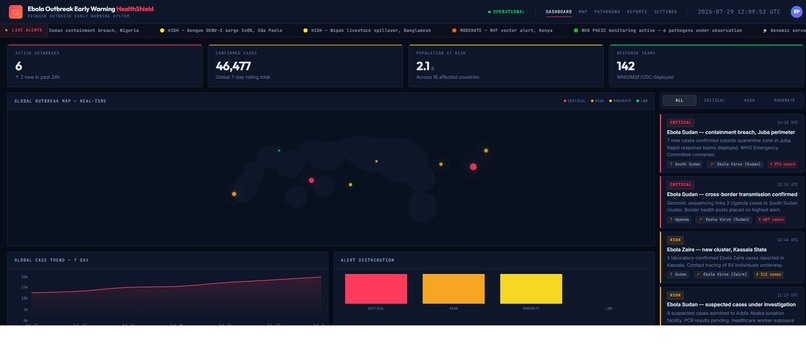Click the CRITICAL badge on Juba alert
Viewport: 806px width, 362px height.
681,122
